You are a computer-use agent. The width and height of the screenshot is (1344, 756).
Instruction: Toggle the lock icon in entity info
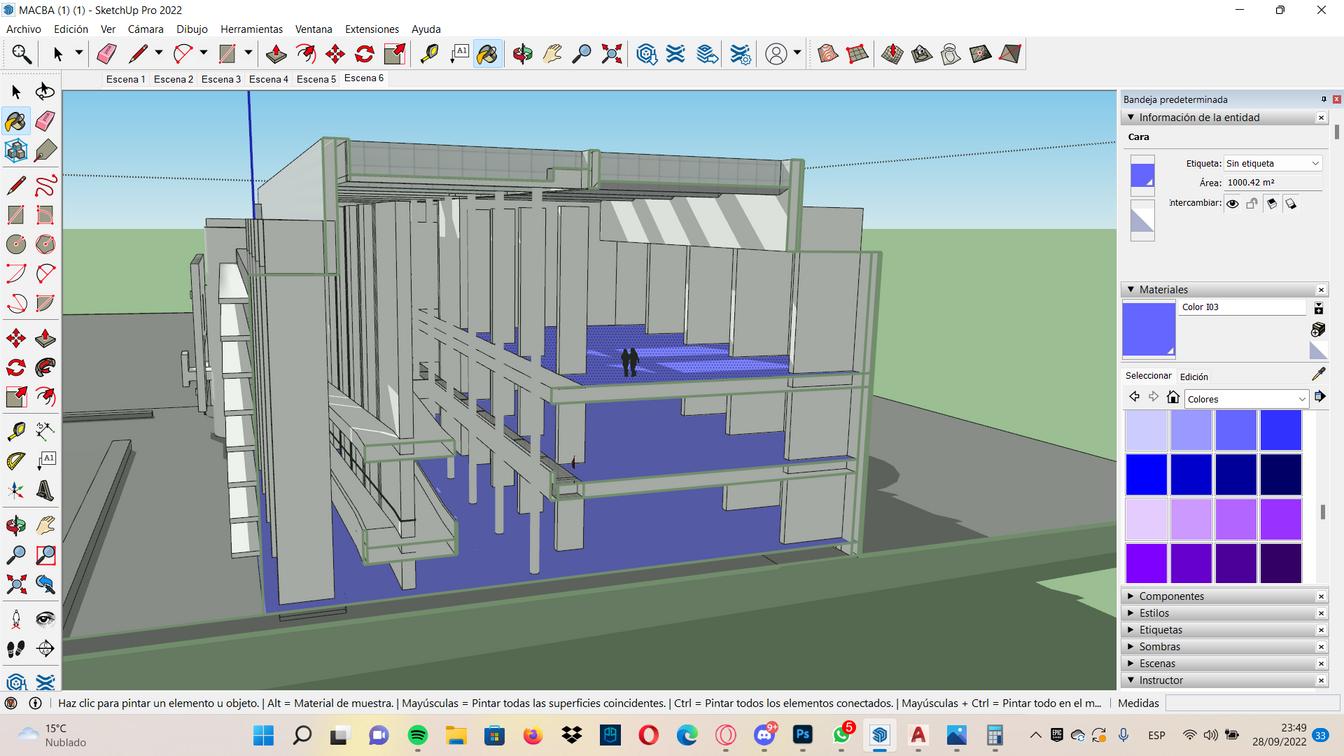tap(1252, 203)
